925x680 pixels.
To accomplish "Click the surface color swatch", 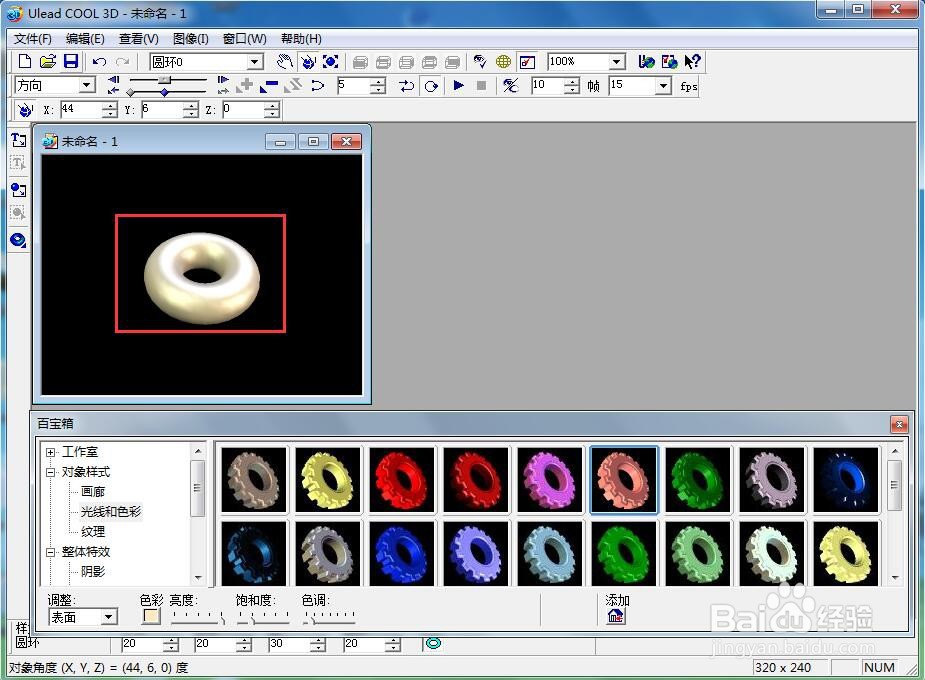I will coord(152,616).
